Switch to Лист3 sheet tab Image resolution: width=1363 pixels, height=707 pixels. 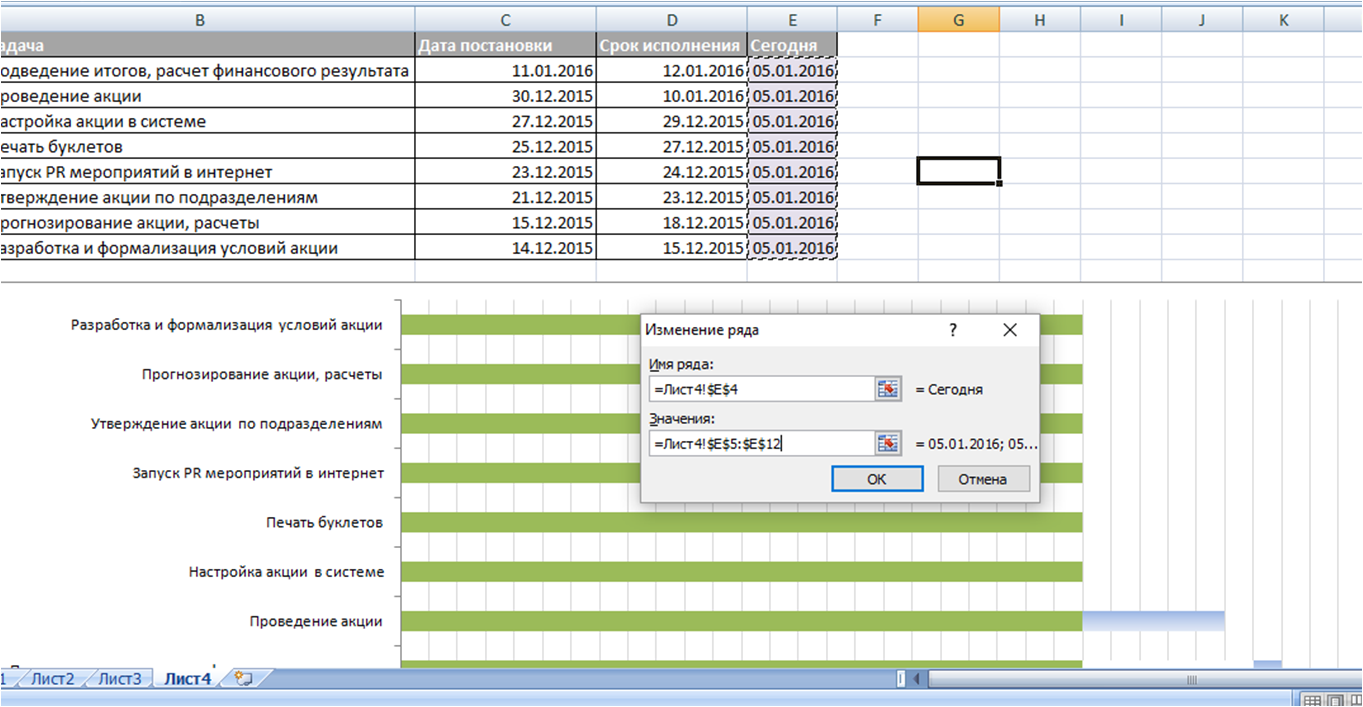click(119, 679)
